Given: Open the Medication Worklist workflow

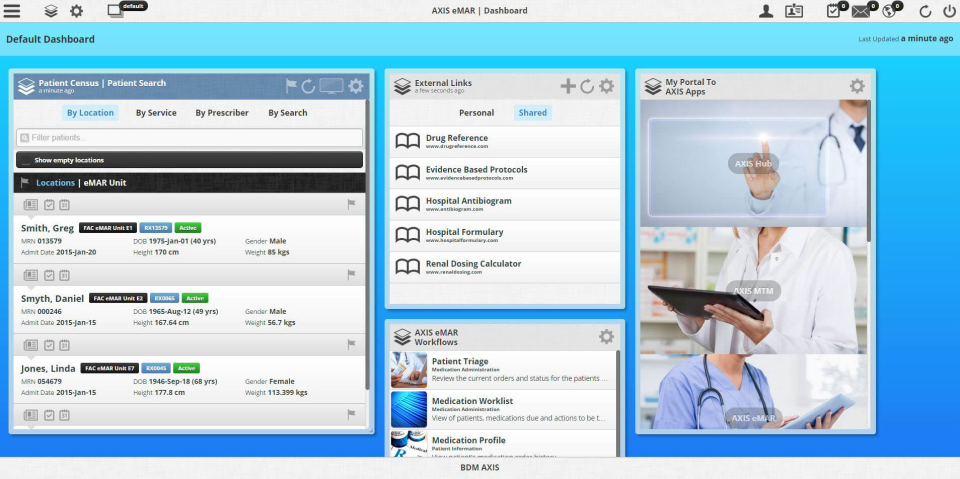Looking at the screenshot, I should coord(503,410).
